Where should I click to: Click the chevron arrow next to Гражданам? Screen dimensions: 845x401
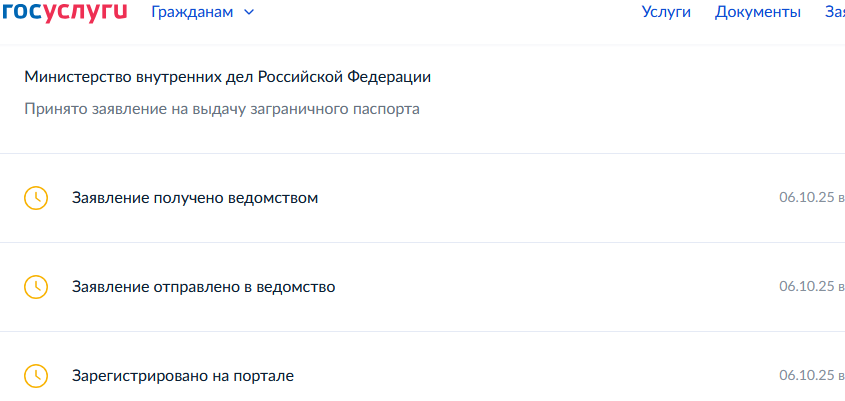tap(249, 12)
